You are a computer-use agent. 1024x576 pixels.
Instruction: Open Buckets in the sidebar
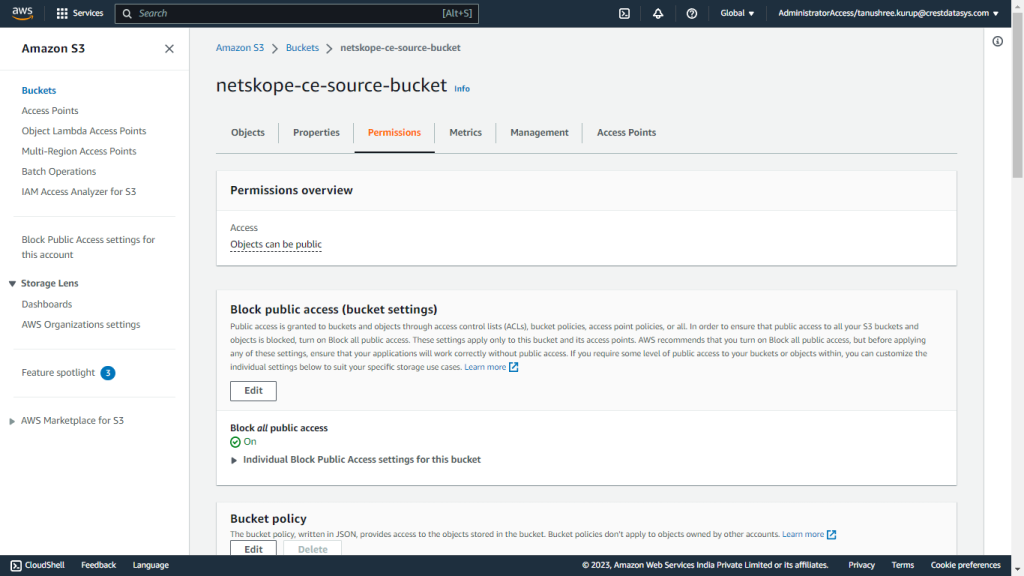39,91
